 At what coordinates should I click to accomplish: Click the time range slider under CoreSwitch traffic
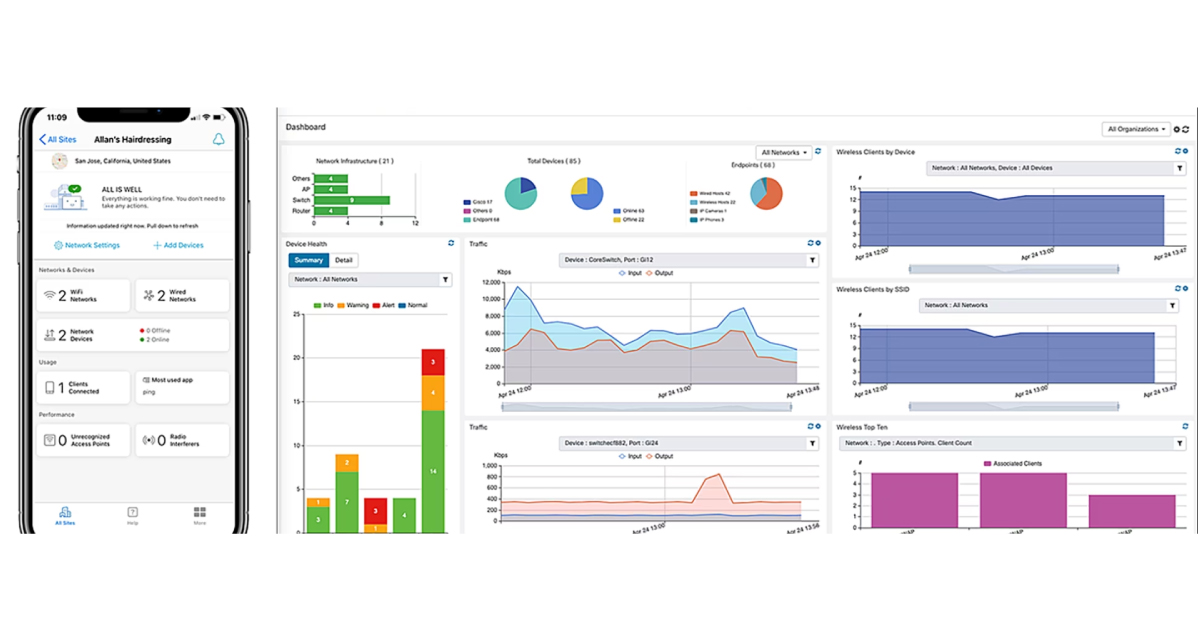[647, 407]
